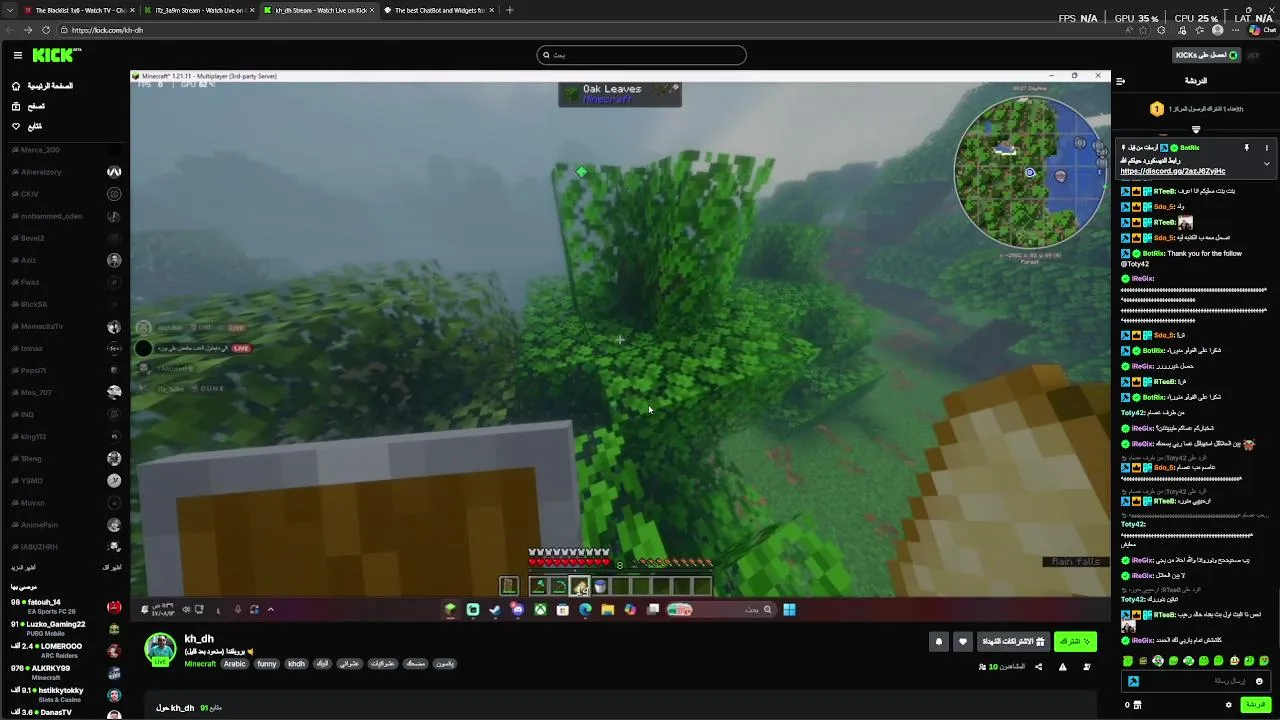
Task: Select the kh_dh Stream browser tab
Action: pos(318,10)
